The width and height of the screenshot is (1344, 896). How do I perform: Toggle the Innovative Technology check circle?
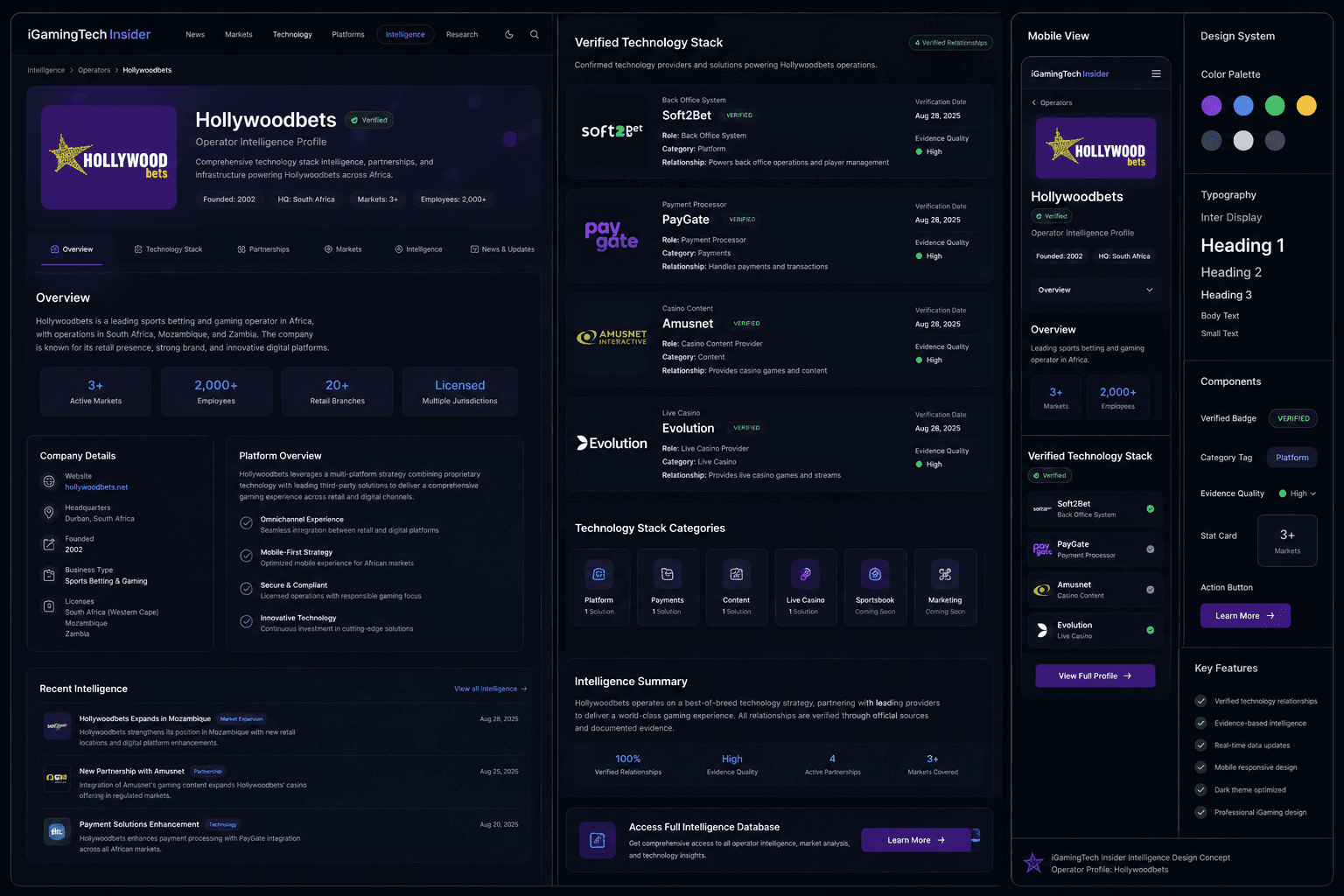point(247,622)
